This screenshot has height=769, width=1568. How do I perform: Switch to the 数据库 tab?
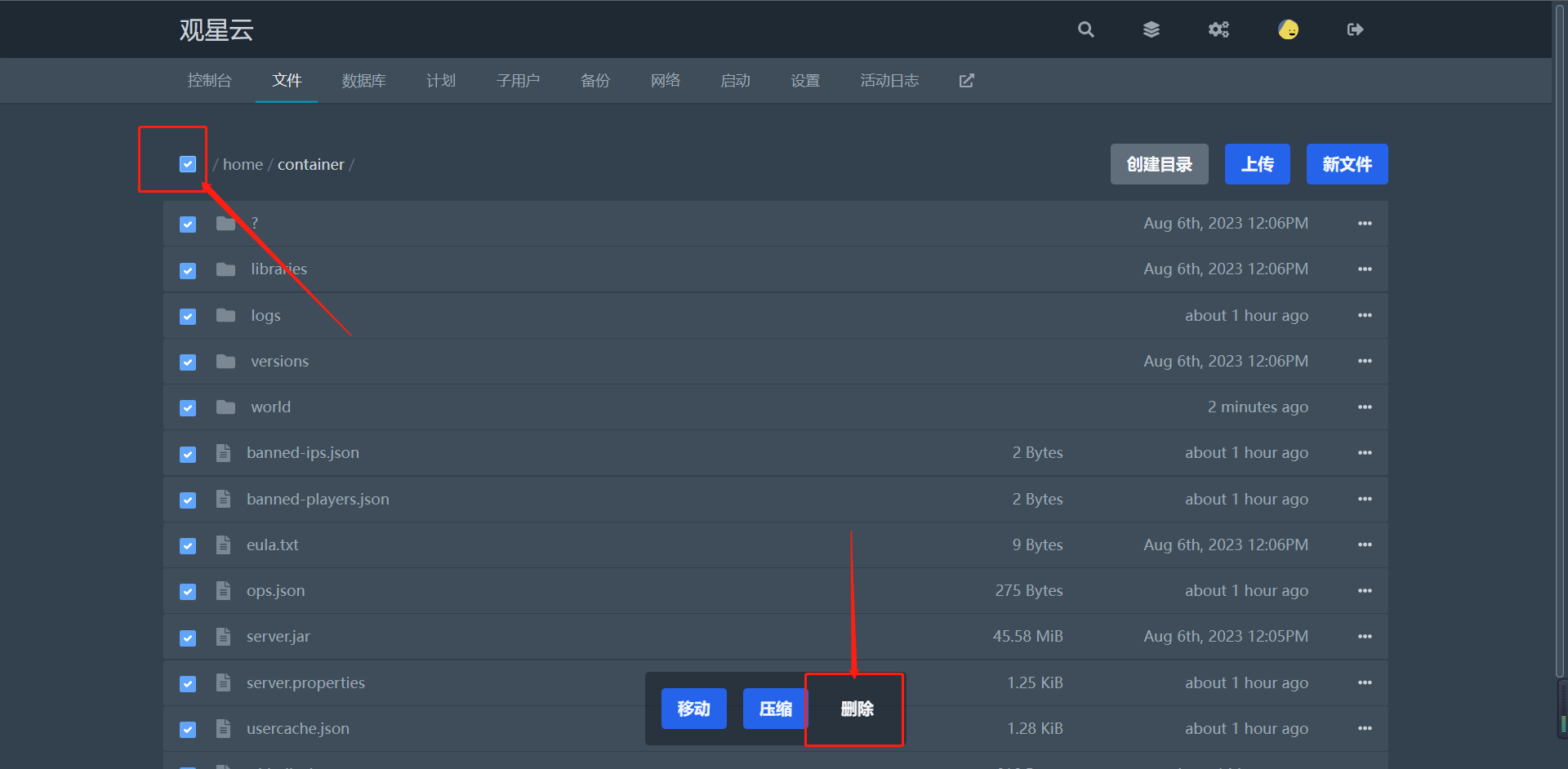click(363, 80)
